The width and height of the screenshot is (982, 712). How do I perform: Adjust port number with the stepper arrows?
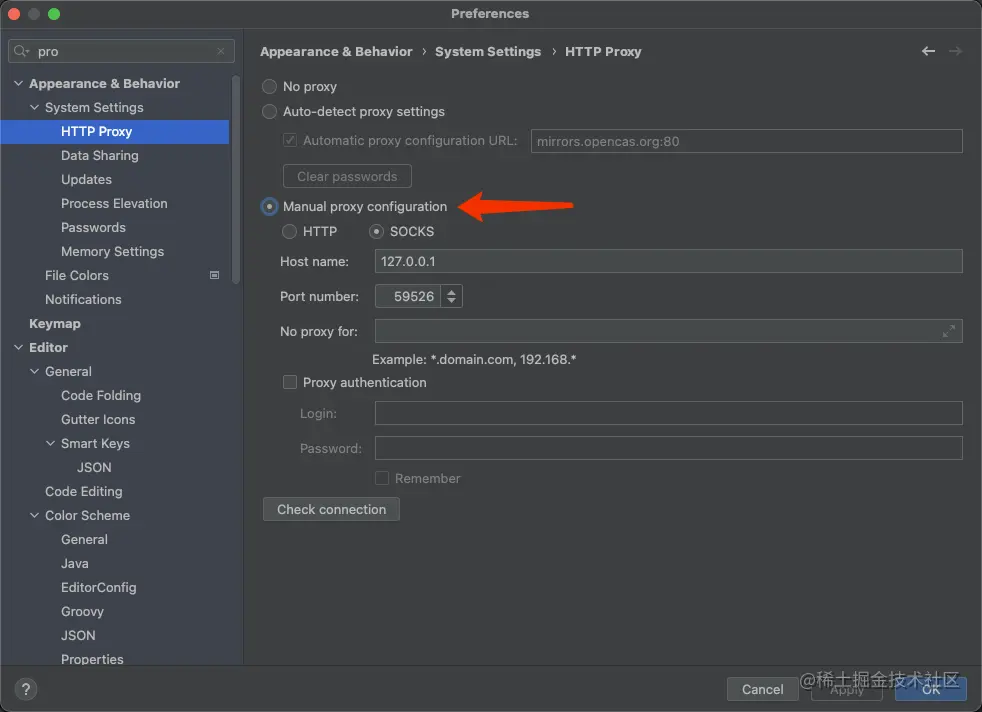coord(452,296)
